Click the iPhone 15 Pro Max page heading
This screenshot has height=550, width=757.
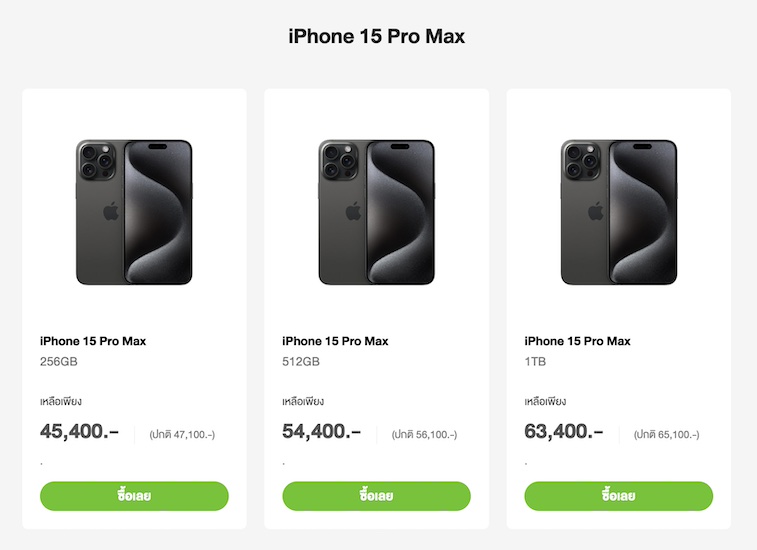pyautogui.click(x=377, y=37)
